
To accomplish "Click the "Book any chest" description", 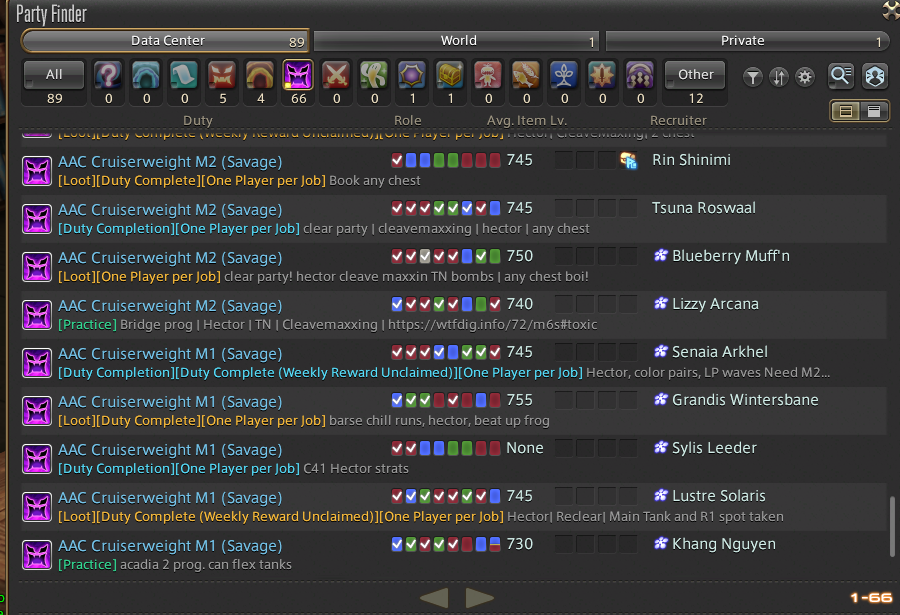I will [x=375, y=180].
